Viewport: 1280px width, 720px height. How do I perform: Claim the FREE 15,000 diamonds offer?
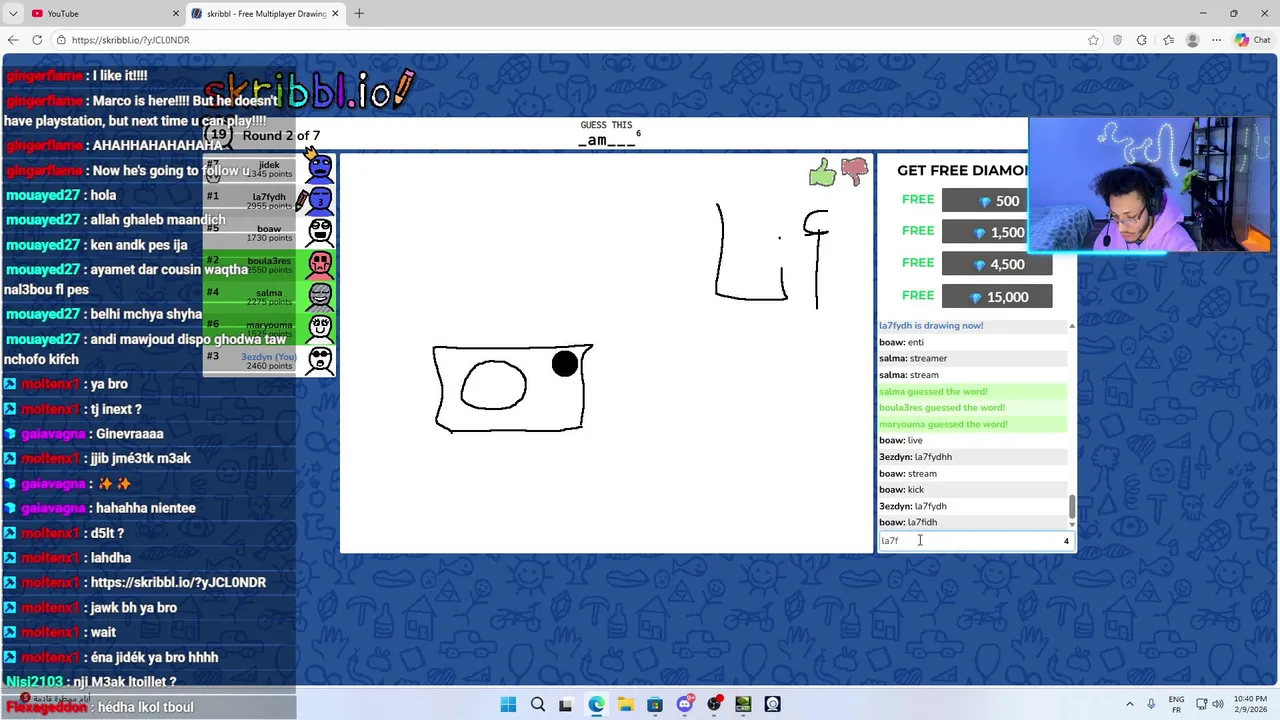(997, 297)
